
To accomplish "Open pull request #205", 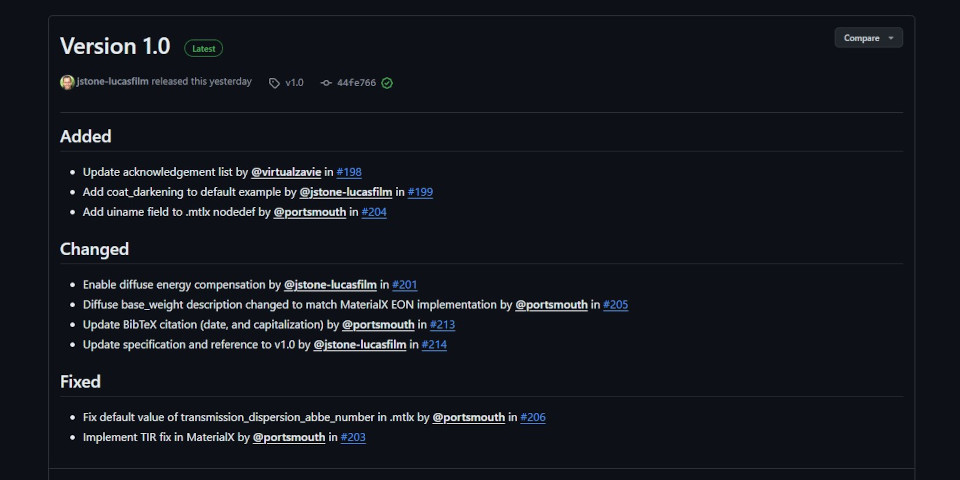I will coord(616,305).
